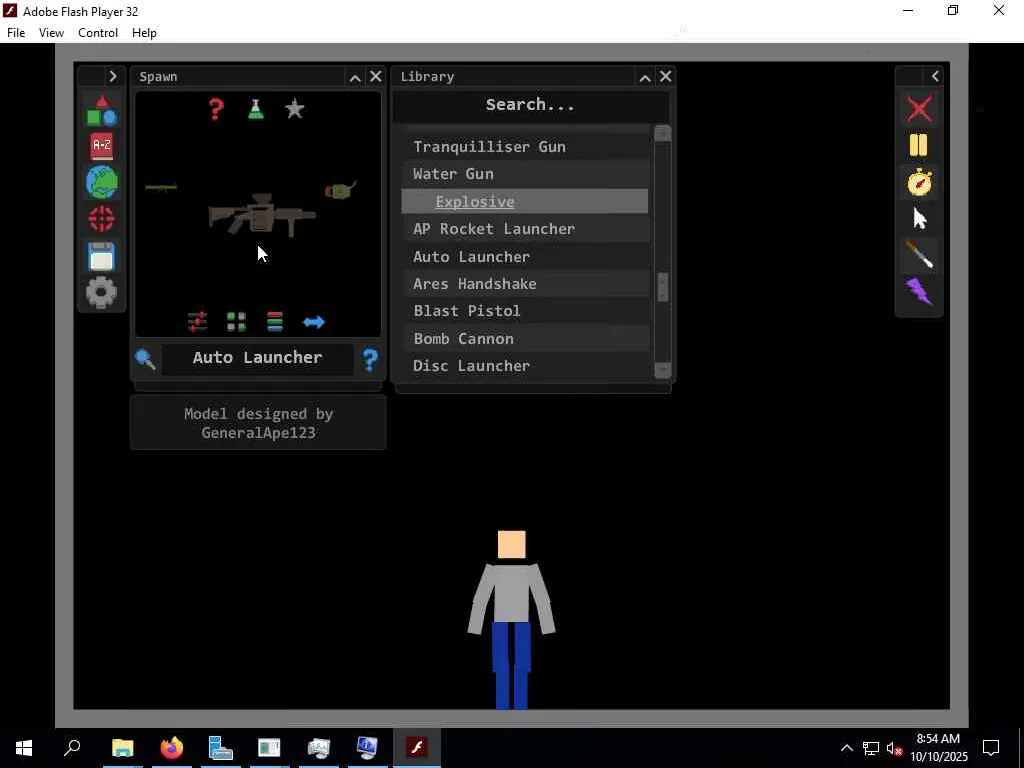Screen dimensions: 1024x768
Task: Open the notification center icon
Action: click(991, 748)
